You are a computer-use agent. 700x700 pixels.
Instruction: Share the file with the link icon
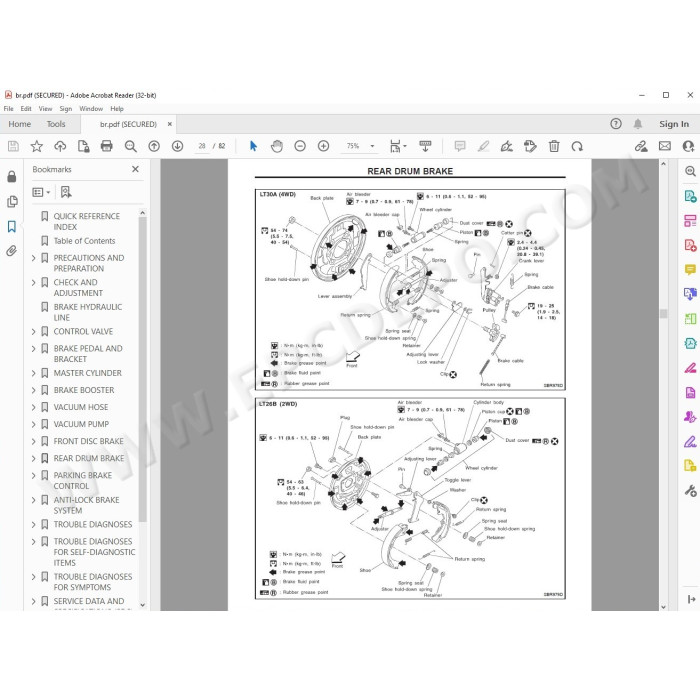pyautogui.click(x=641, y=146)
